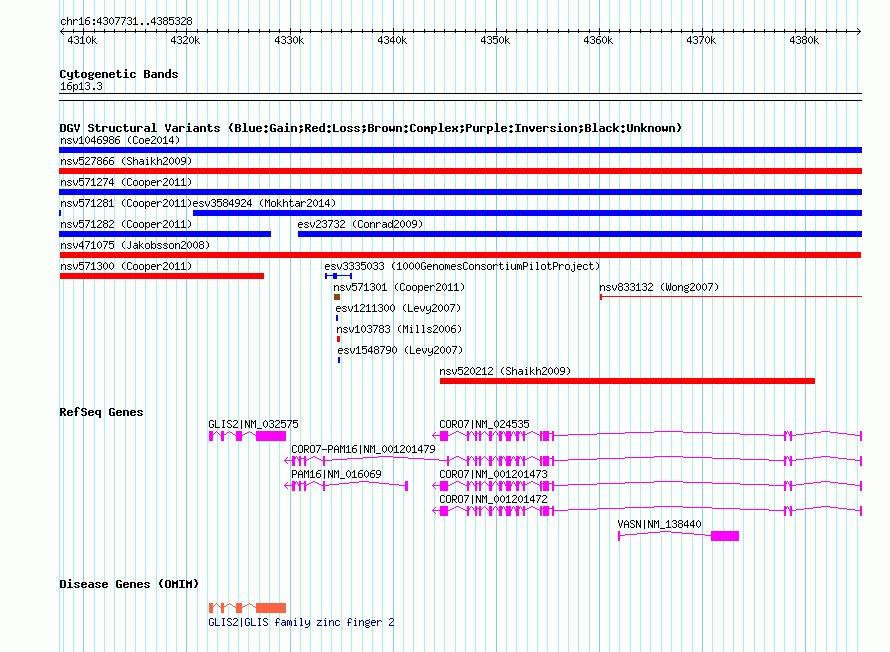This screenshot has width=890, height=652.
Task: Click the 16p13.3 cytogenetic band label
Action: pyautogui.click(x=81, y=86)
